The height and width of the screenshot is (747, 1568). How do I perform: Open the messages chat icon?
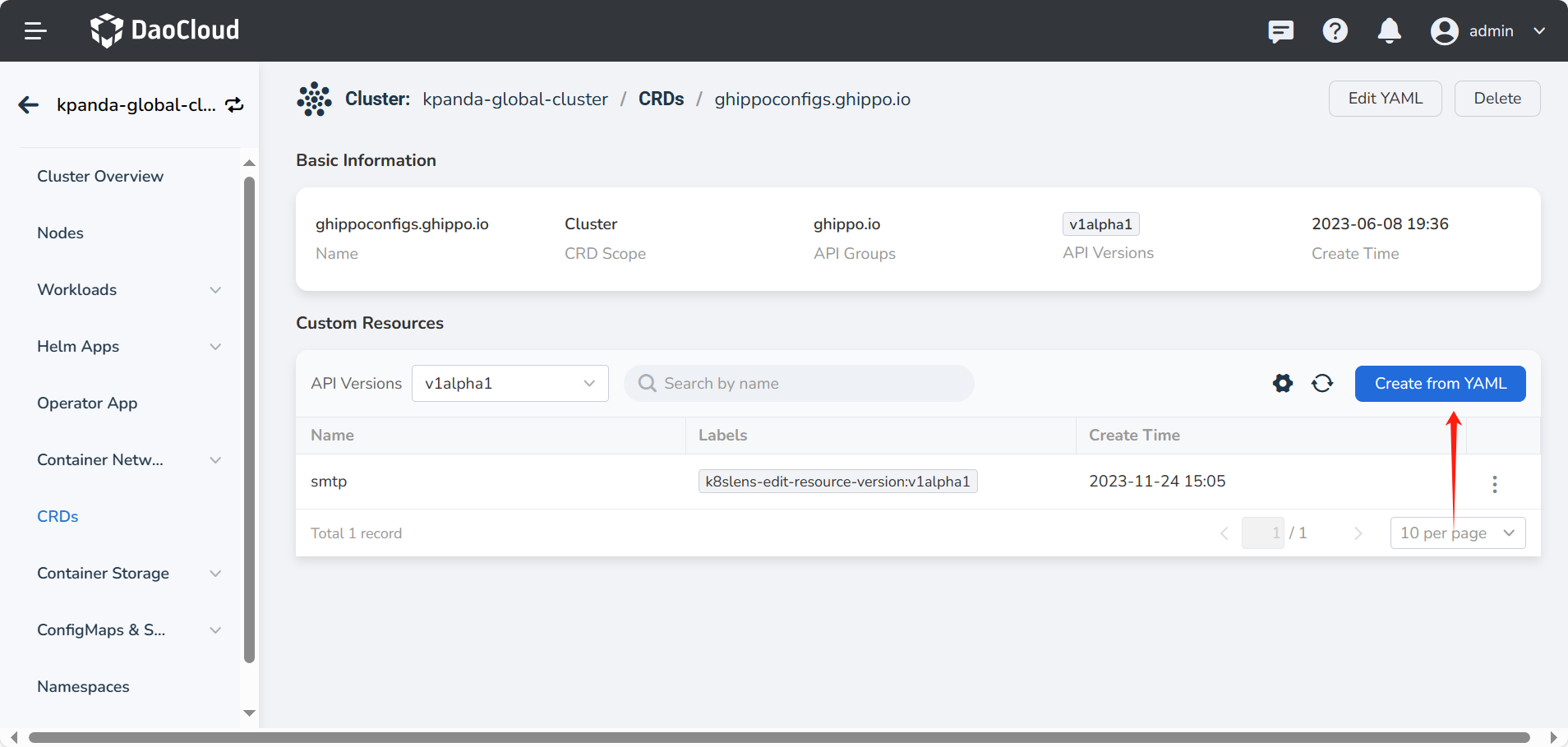tap(1280, 31)
